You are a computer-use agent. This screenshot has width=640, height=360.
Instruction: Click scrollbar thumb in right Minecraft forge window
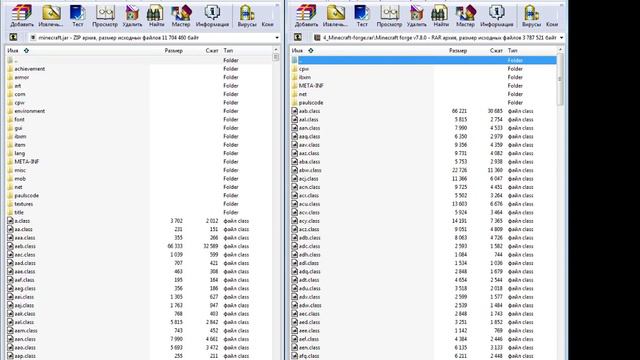[560, 80]
